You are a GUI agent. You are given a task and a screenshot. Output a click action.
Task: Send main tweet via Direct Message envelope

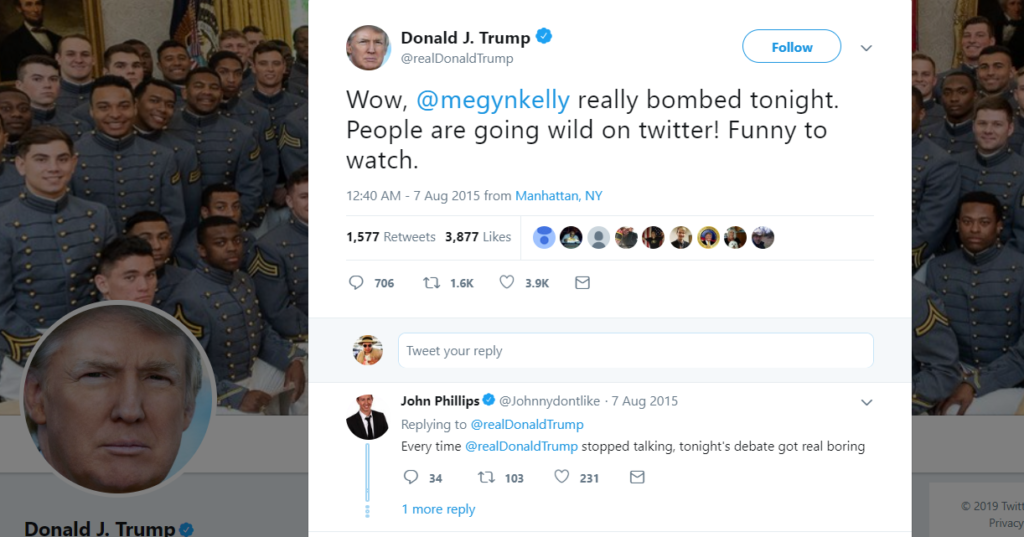pos(582,283)
